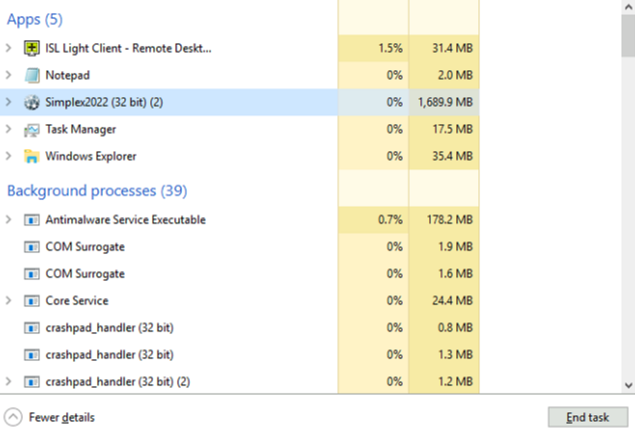This screenshot has width=635, height=435.
Task: Expand the Simplex2022 (32 bit) group
Action: 9,102
